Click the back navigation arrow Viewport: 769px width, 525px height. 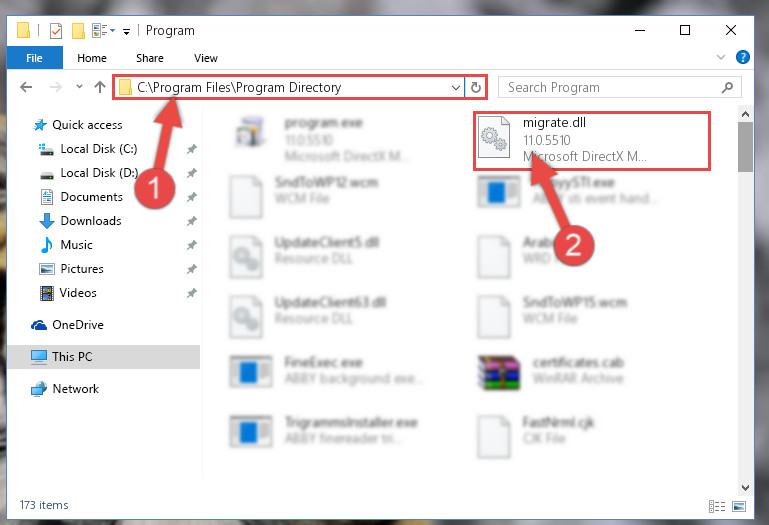pyautogui.click(x=26, y=87)
